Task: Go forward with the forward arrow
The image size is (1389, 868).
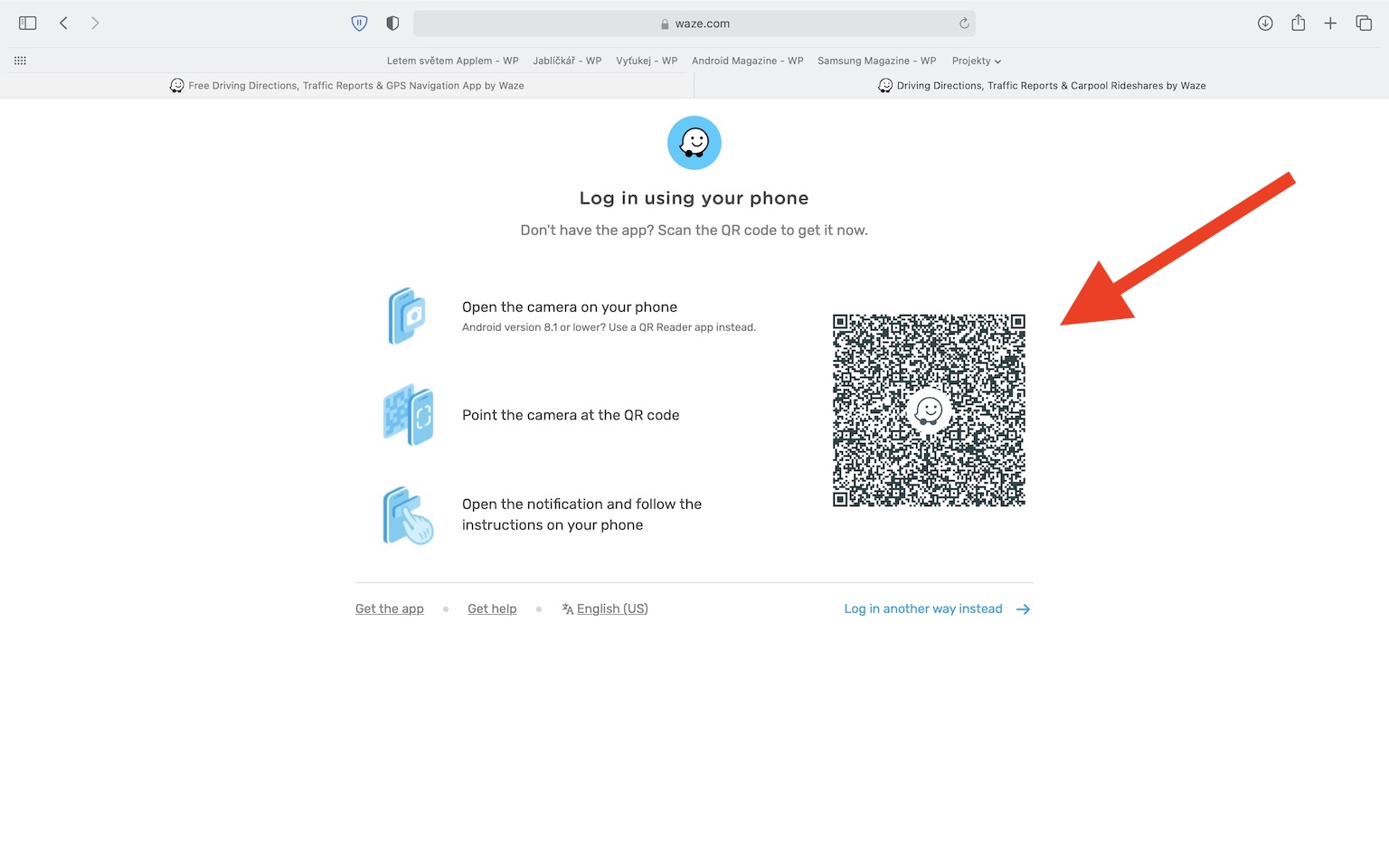Action: pyautogui.click(x=95, y=24)
